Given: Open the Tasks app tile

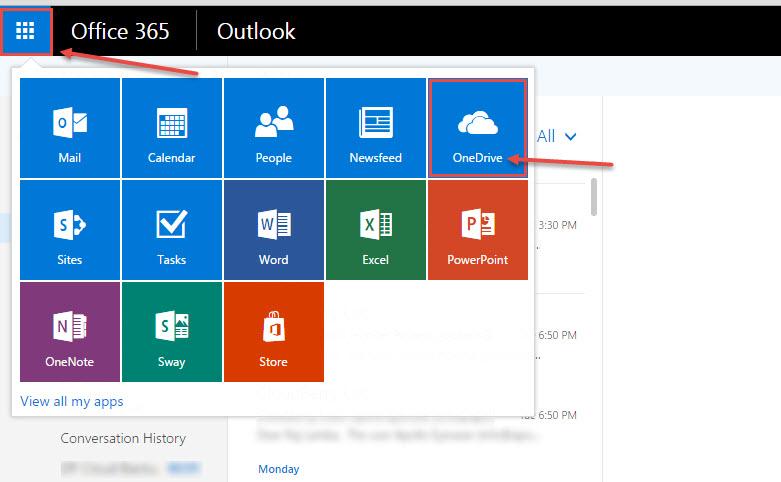Looking at the screenshot, I should click(x=172, y=230).
